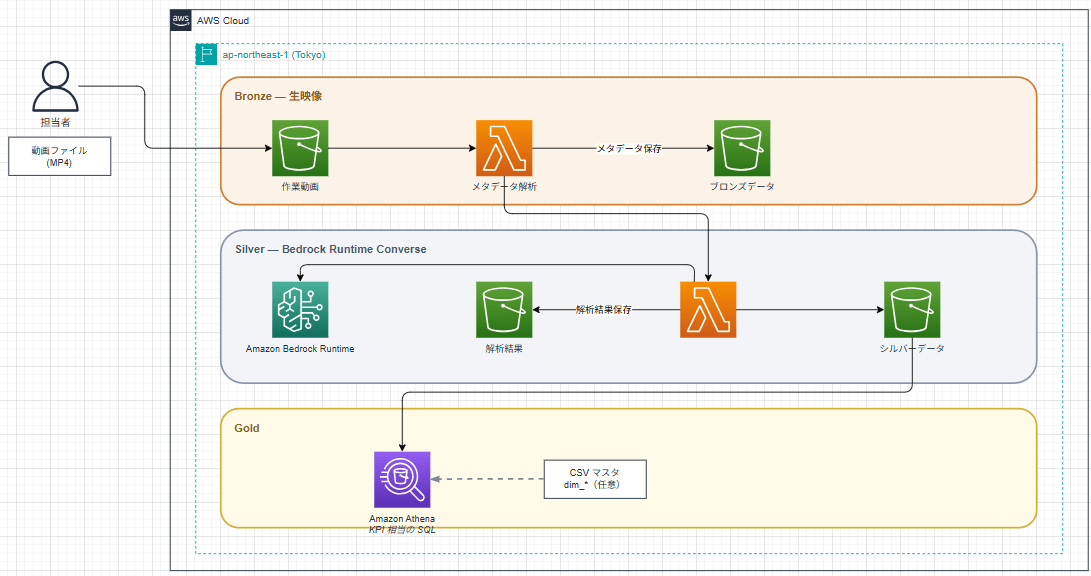Select the メタデータ保存 arrow label
Screen dimensions: 1091x576
pyautogui.click(x=629, y=148)
